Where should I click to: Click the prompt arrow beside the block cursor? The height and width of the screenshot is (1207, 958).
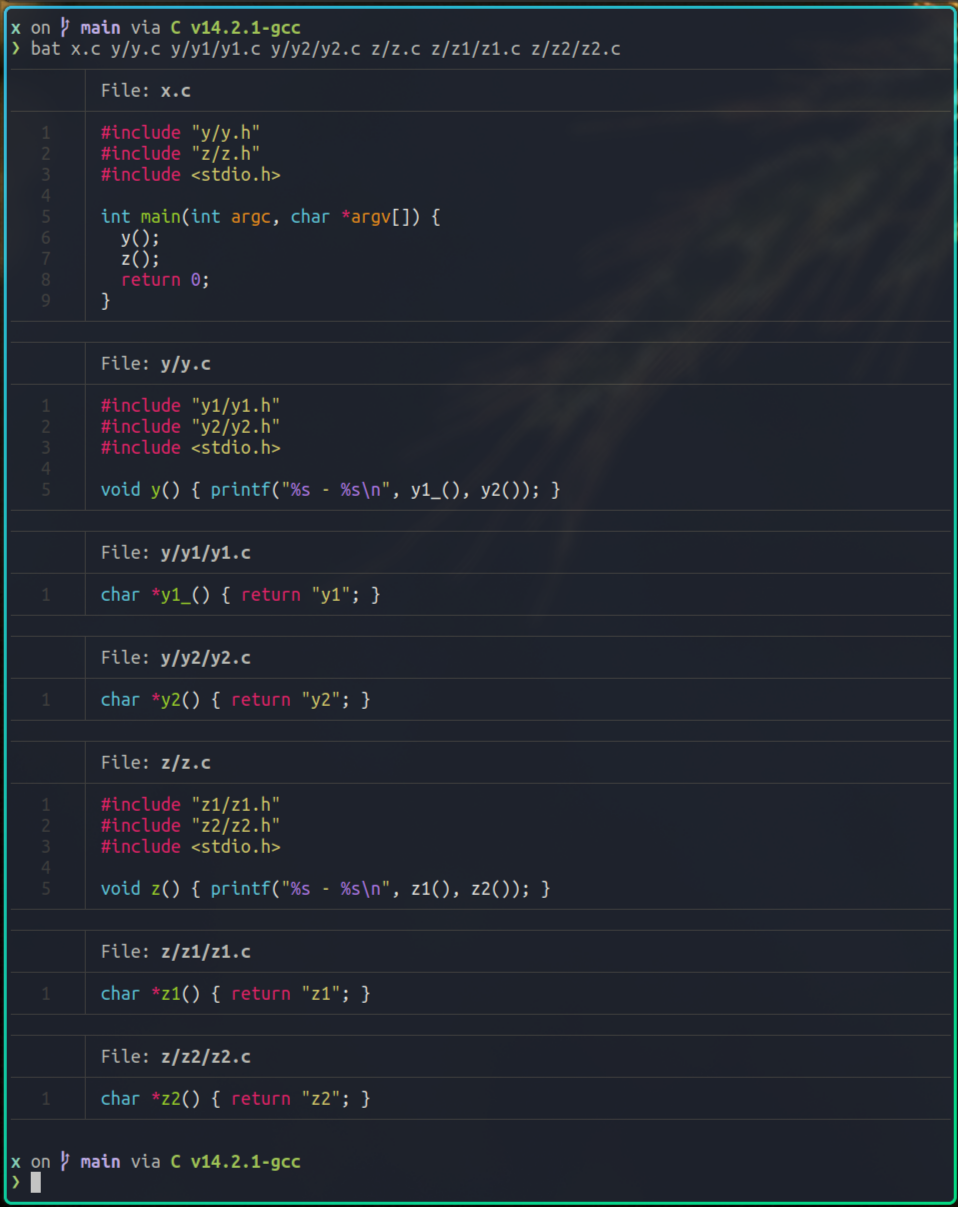pos(16,1182)
